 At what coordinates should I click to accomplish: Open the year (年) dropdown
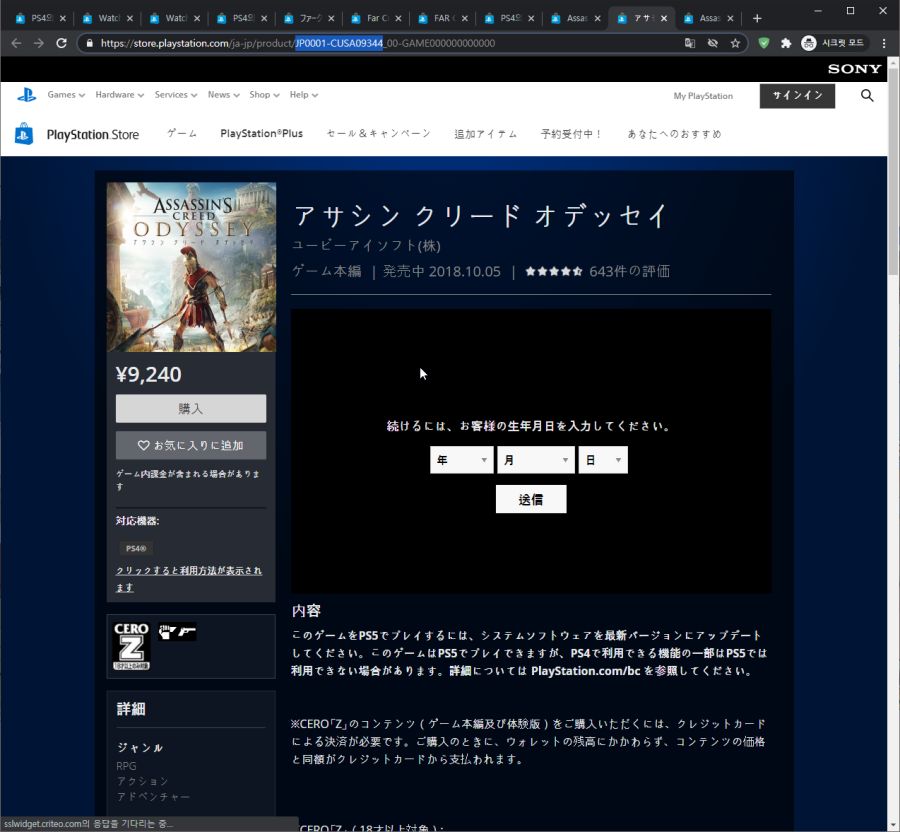[x=461, y=460]
